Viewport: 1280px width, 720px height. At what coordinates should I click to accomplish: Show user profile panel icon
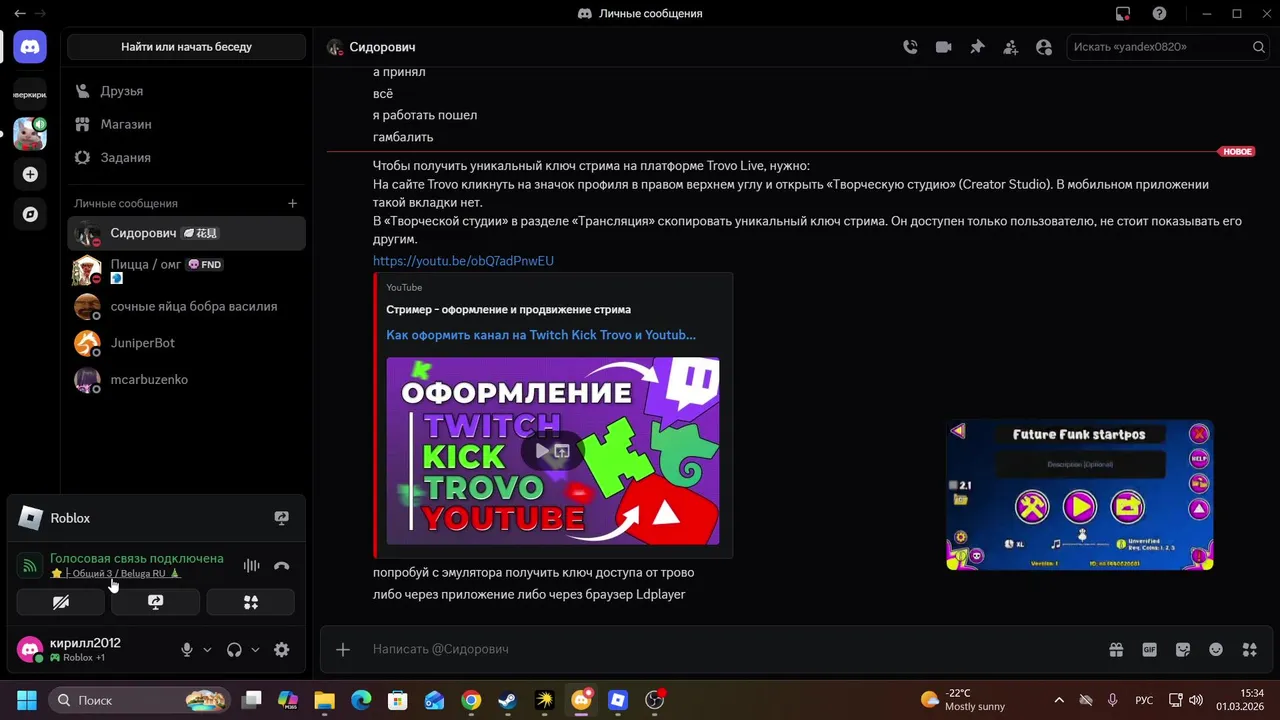pos(1044,47)
